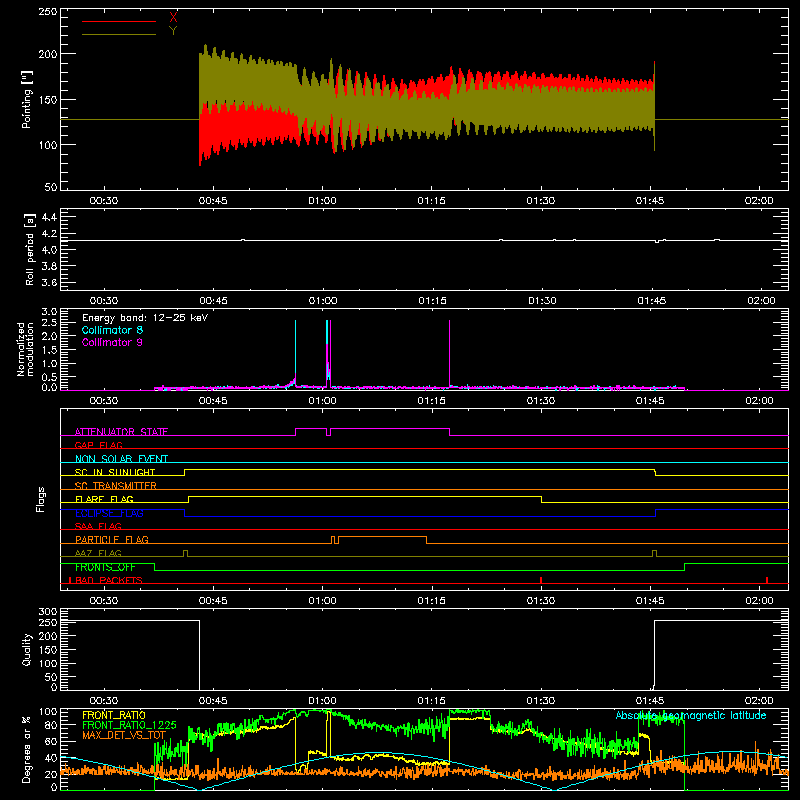Click the 00:45 time label under the modulation plot
The height and width of the screenshot is (800, 800).
click(213, 401)
